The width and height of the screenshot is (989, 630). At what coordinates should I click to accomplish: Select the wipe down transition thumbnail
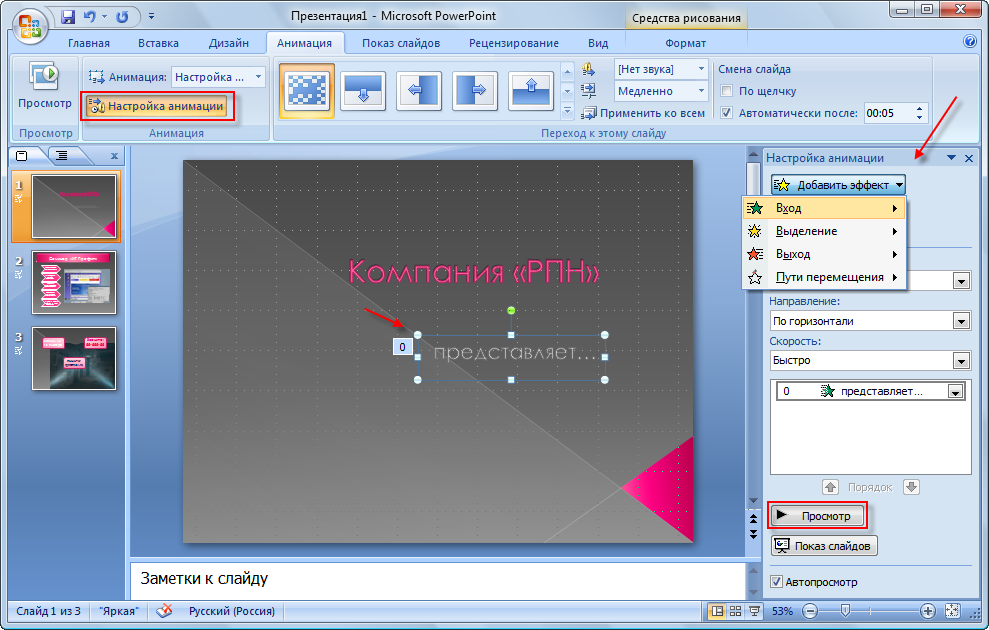pyautogui.click(x=363, y=91)
